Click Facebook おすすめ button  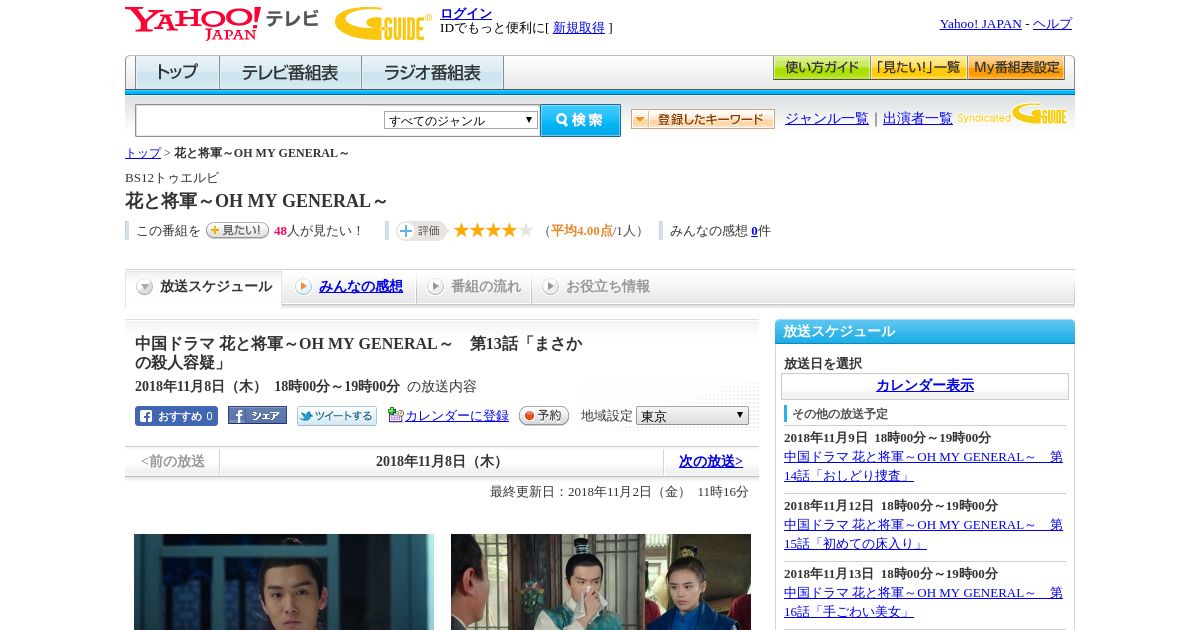pyautogui.click(x=176, y=416)
